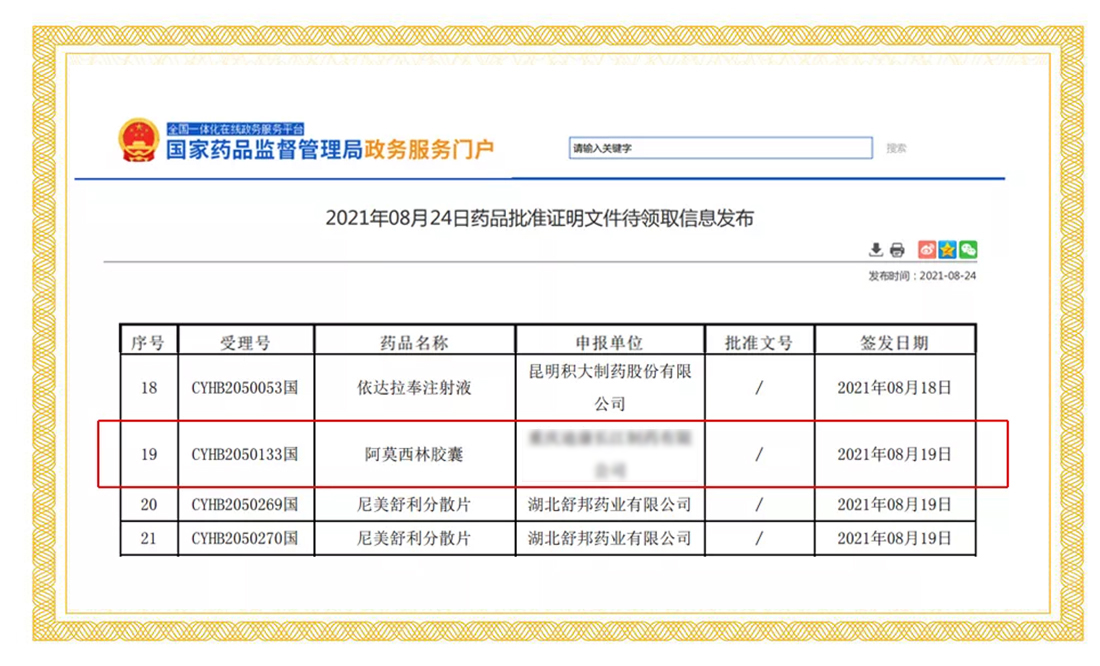This screenshot has width=1100, height=666.
Task: Click 昆明积大制药股份有限公司 applicant cell
Action: coord(610,387)
